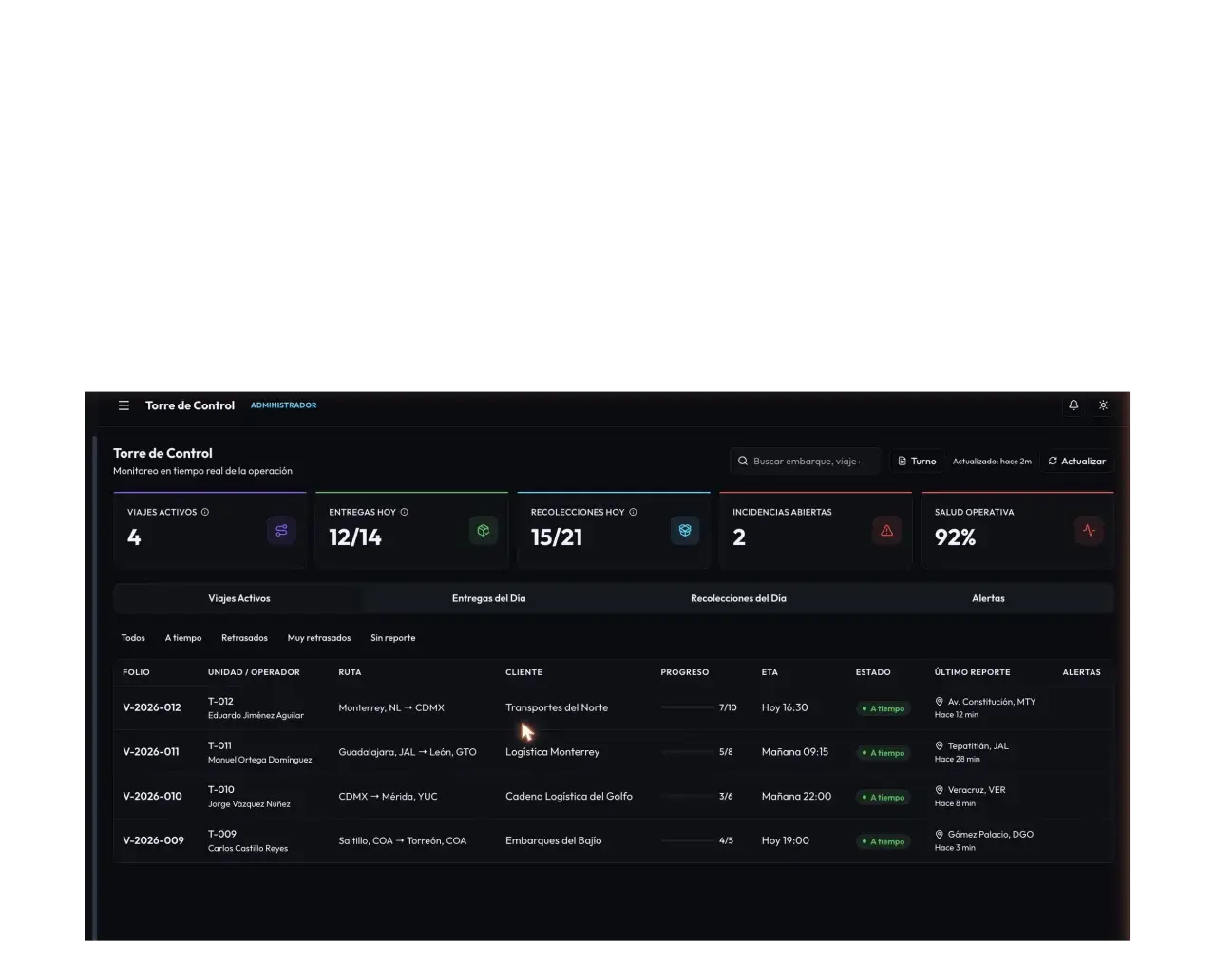The width and height of the screenshot is (1216, 980).
Task: Filter trips by Sin reporte
Action: tap(392, 638)
